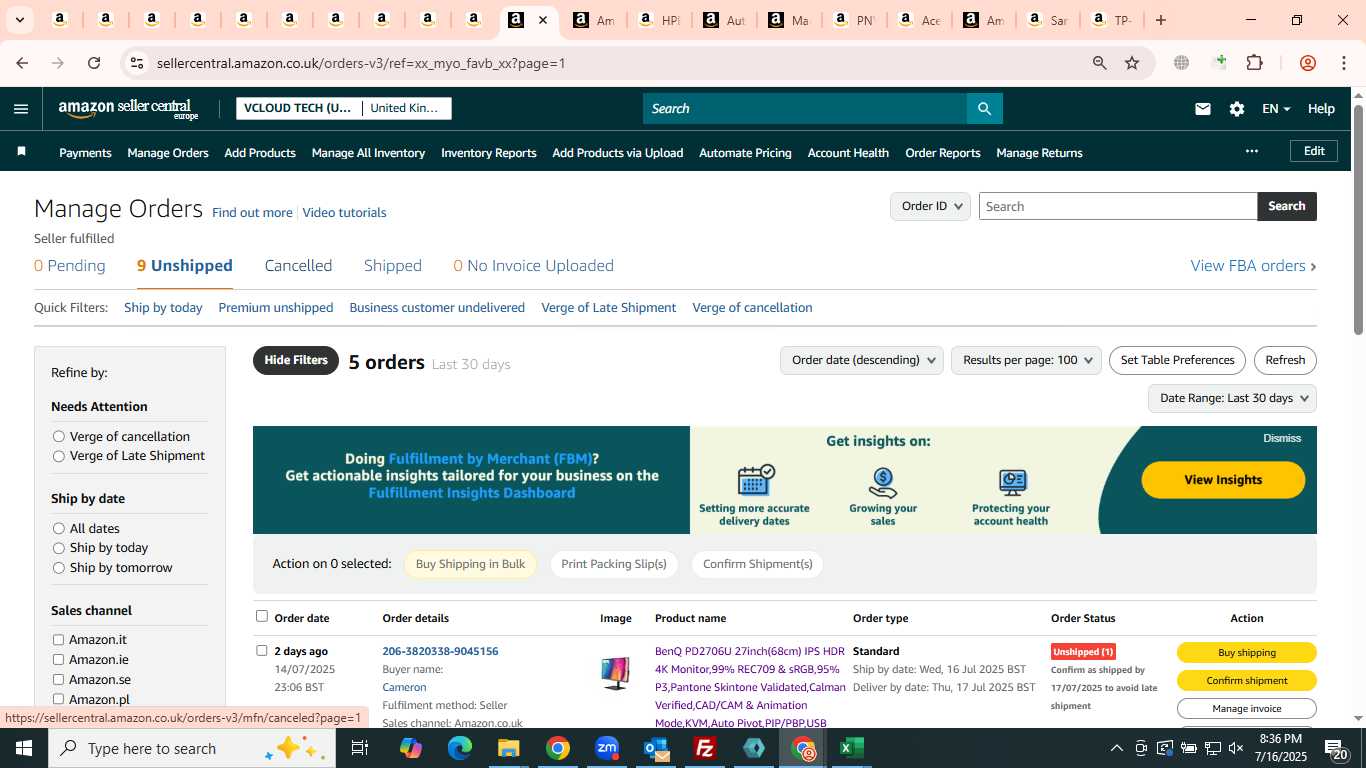Tick the Amazon.it sales channel checkbox
1366x768 pixels.
coord(58,640)
